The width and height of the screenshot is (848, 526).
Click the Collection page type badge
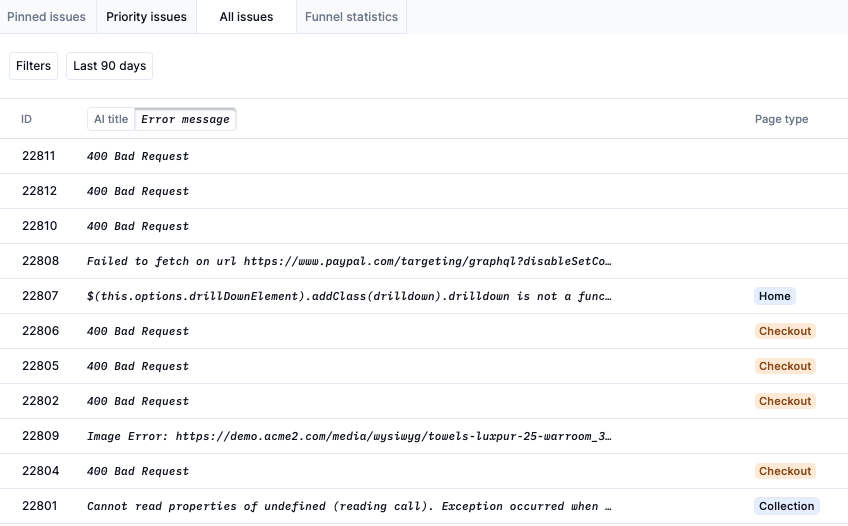tap(786, 506)
